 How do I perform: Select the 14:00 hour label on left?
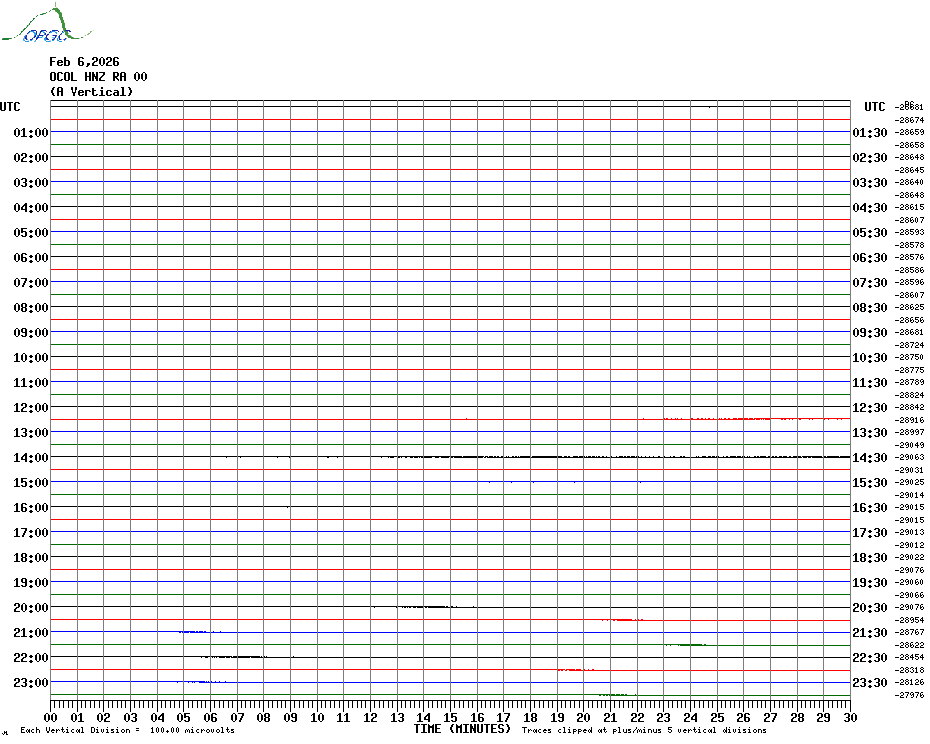pyautogui.click(x=31, y=458)
